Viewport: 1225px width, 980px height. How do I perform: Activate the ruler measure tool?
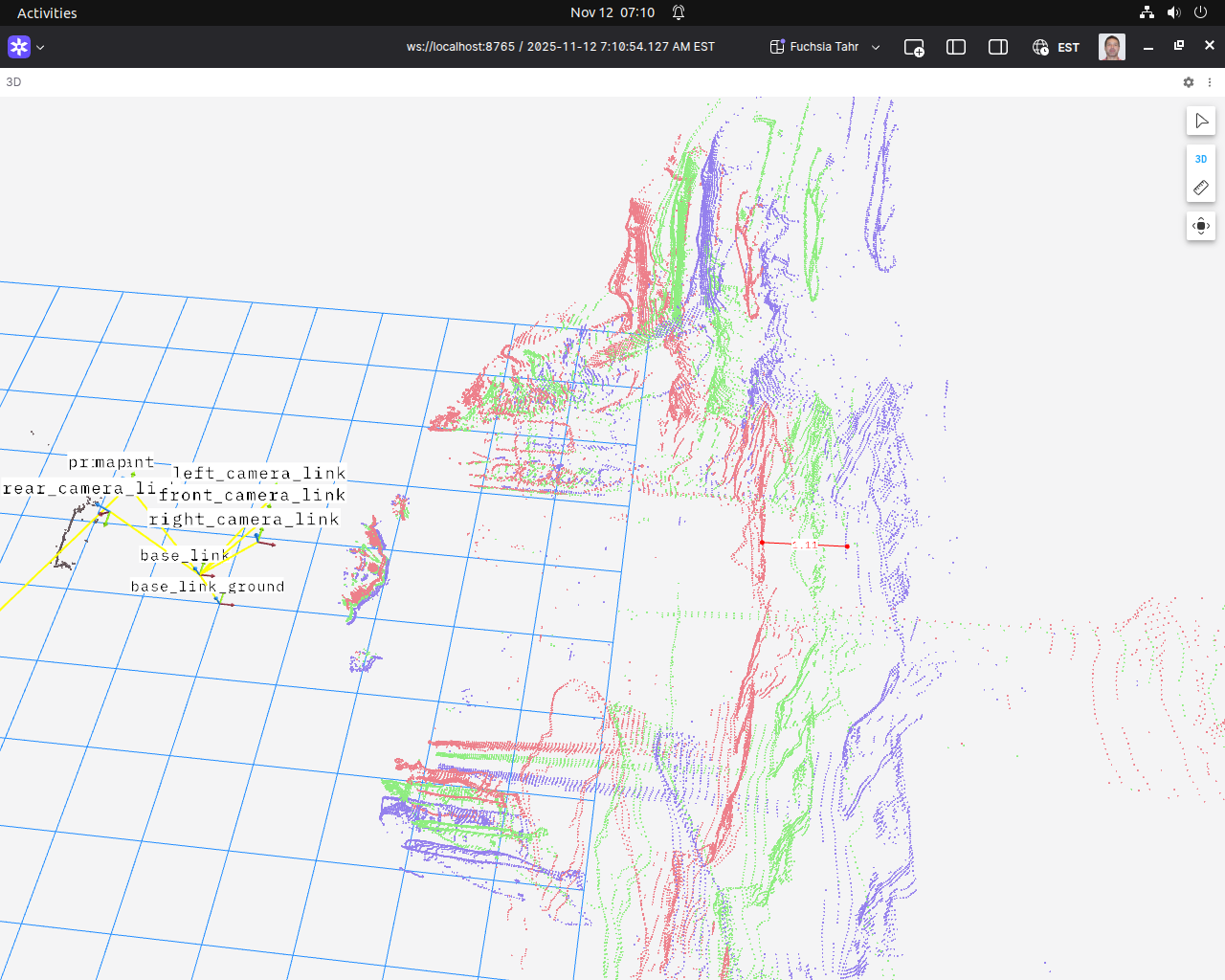click(1201, 188)
